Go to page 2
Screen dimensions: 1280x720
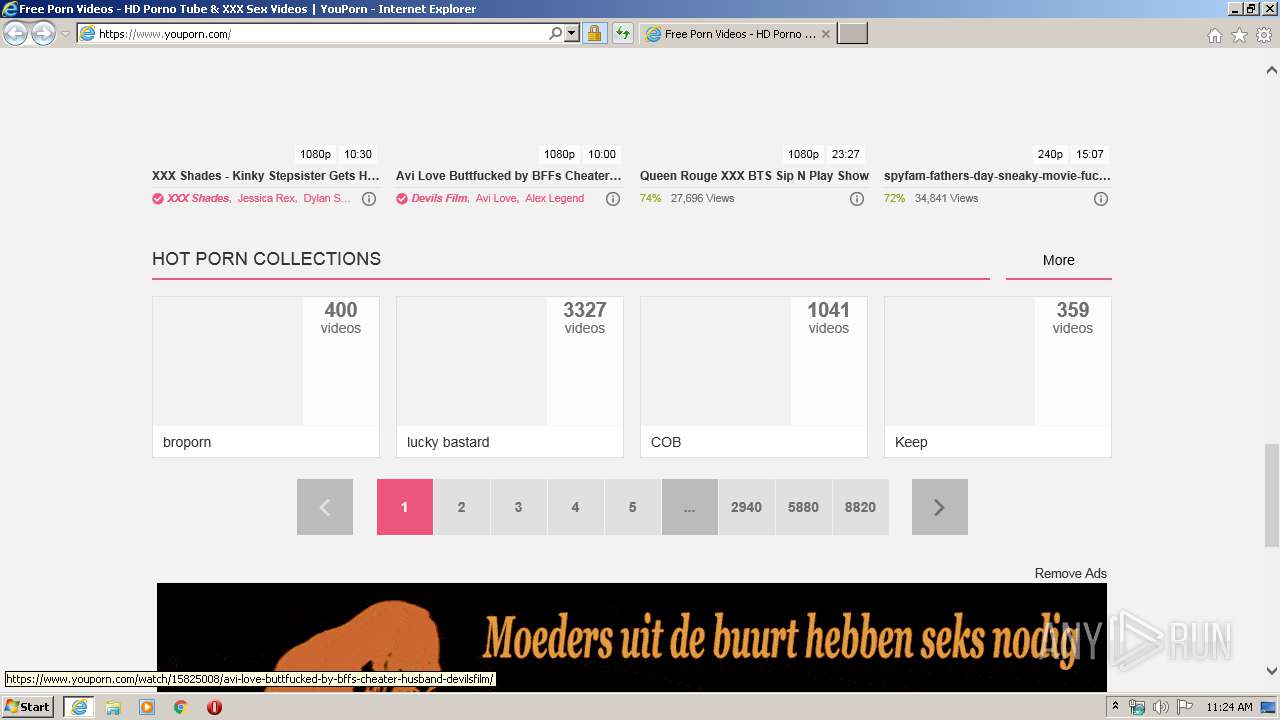(462, 507)
